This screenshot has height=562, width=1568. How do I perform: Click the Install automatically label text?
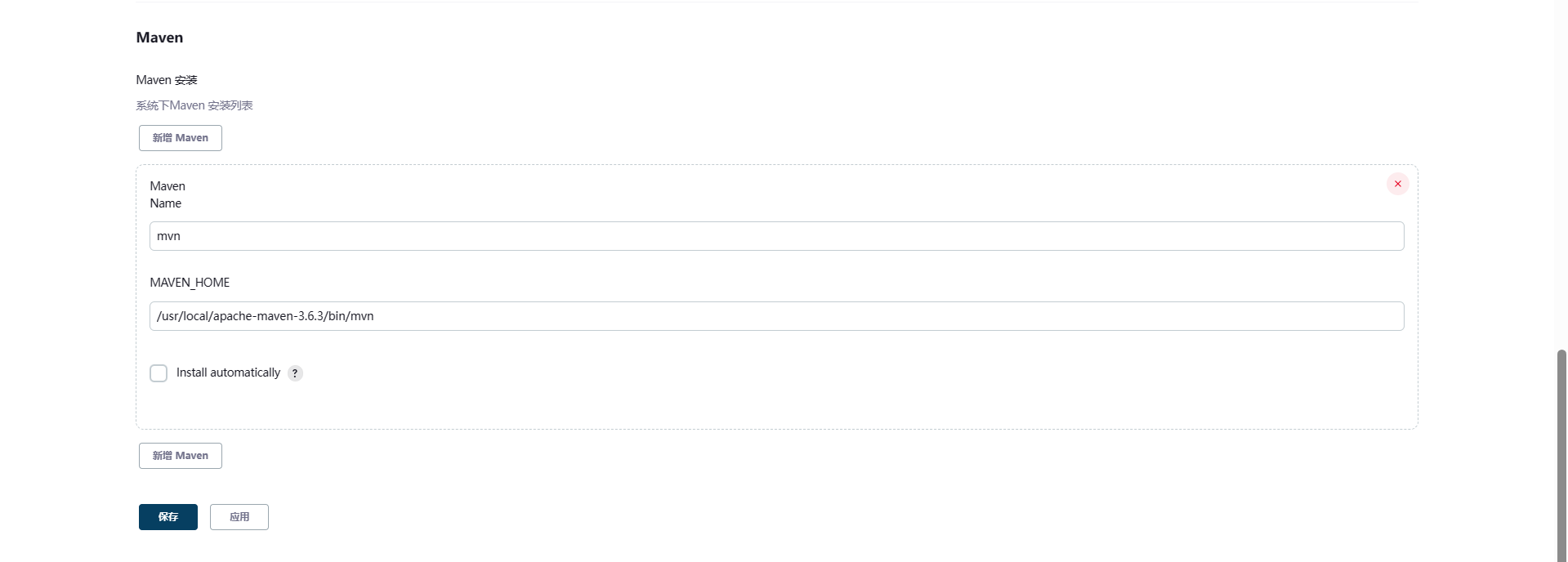click(x=228, y=372)
